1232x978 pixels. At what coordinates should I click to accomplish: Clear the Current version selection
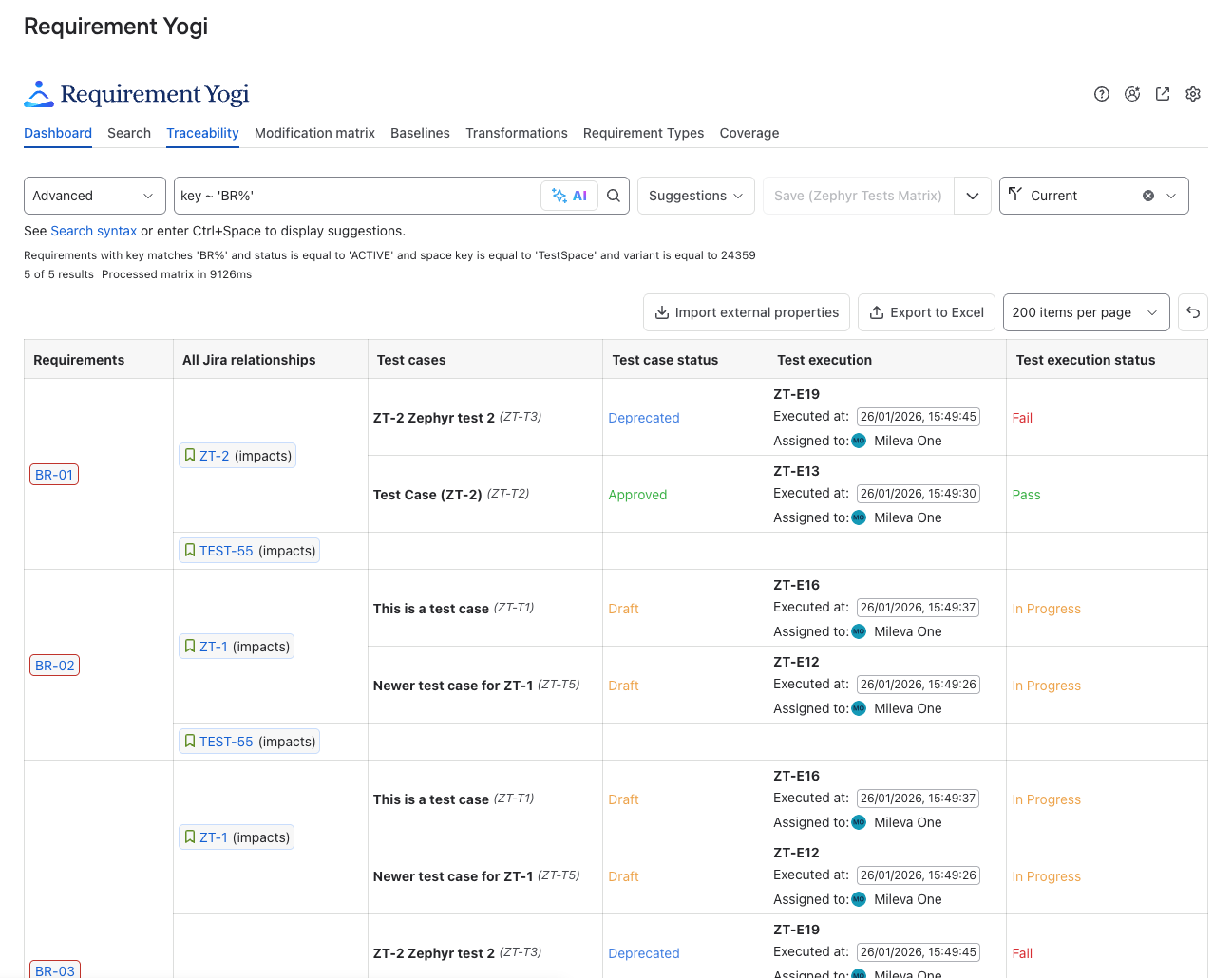tap(1148, 196)
